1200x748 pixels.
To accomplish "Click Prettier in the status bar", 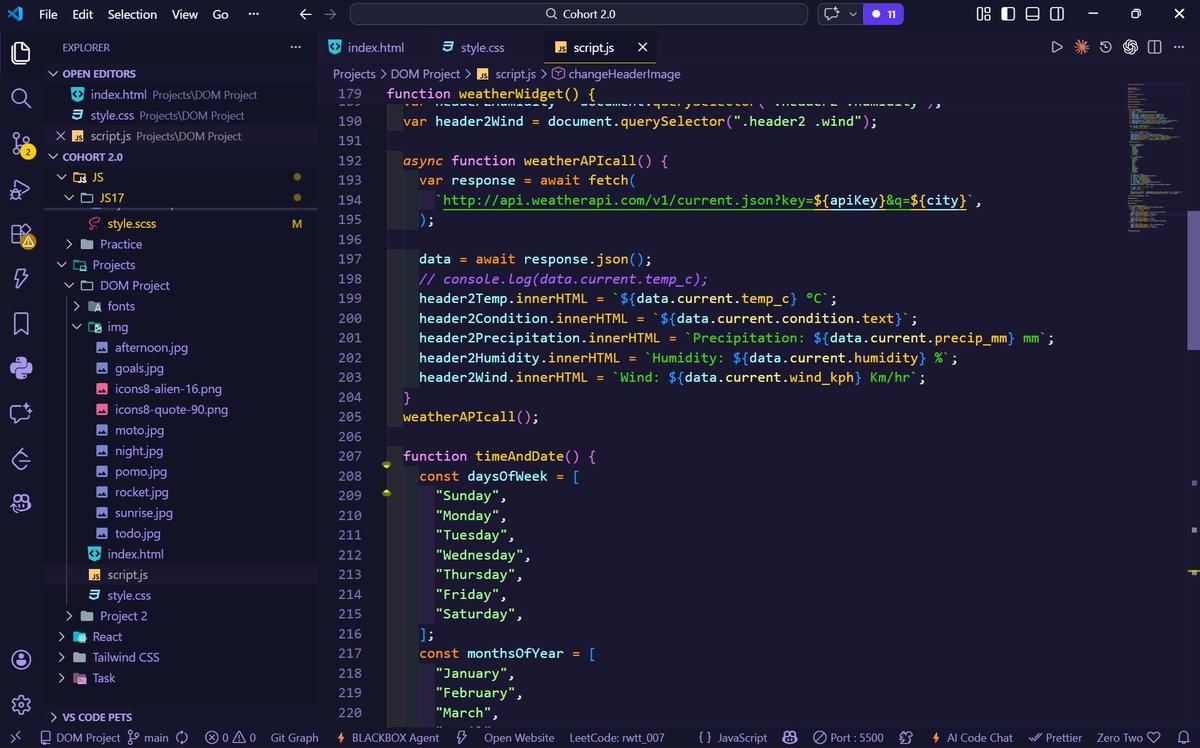I will (1055, 738).
